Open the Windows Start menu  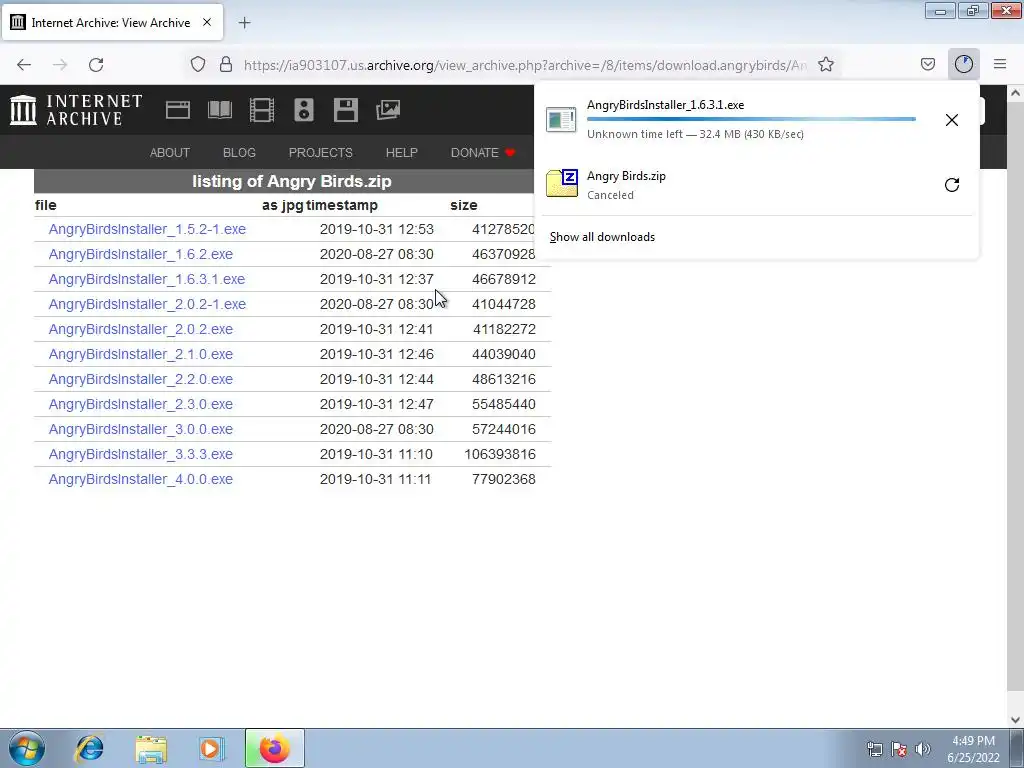tap(27, 748)
